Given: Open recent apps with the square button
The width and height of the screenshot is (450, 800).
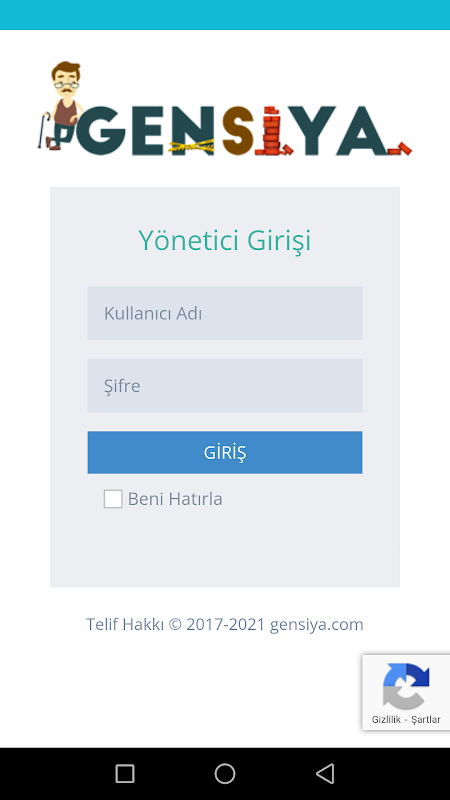Looking at the screenshot, I should pos(125,773).
